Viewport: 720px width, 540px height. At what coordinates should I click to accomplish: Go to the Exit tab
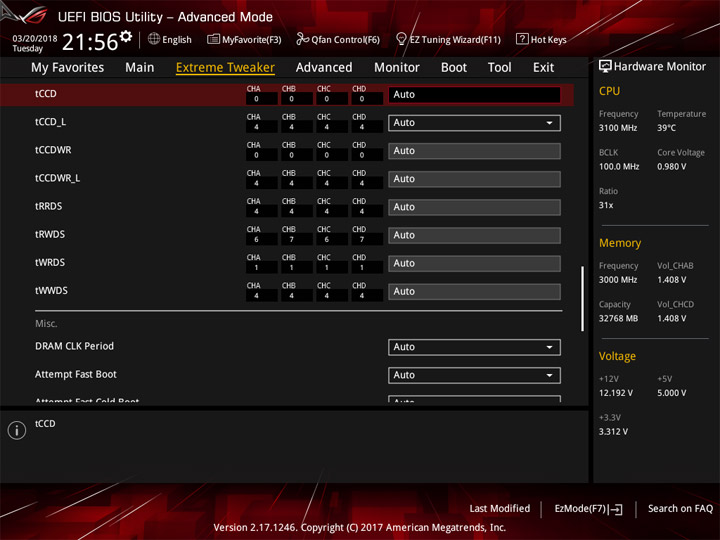(x=543, y=68)
